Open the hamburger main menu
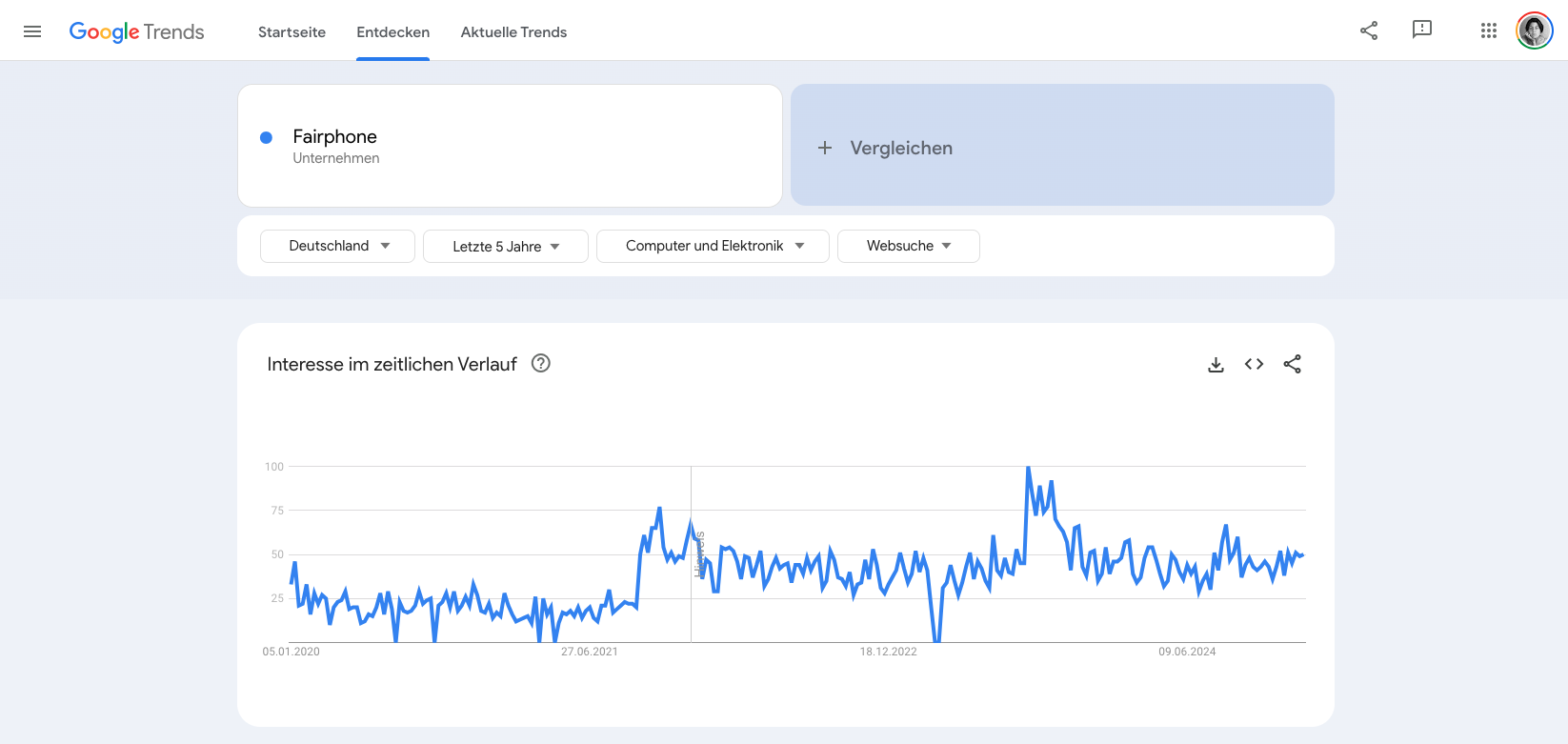The height and width of the screenshot is (744, 1568). [32, 31]
